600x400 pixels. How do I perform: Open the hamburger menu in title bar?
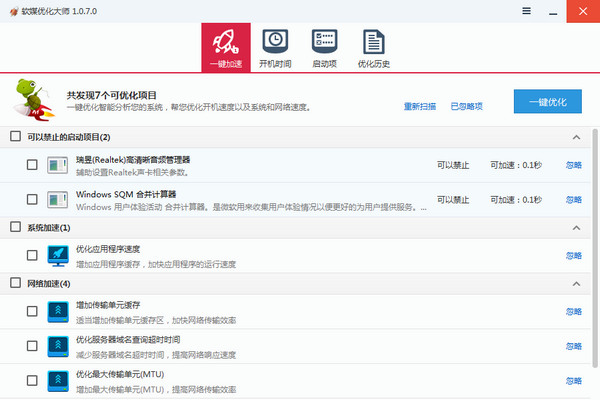tap(527, 11)
